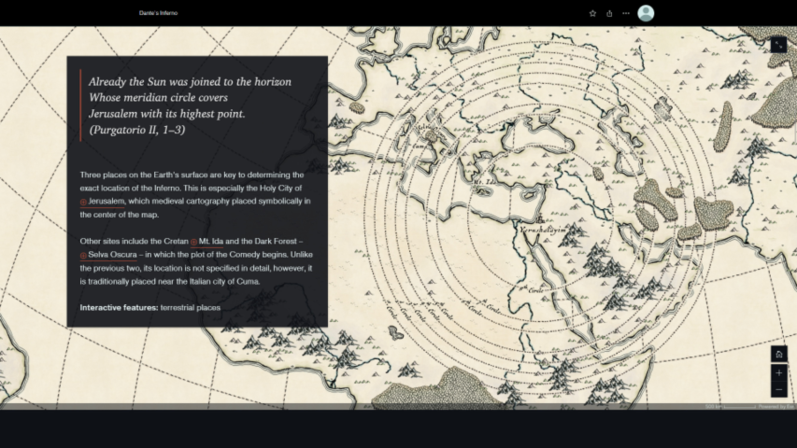Follow the Jerusalem map link

tap(106, 201)
